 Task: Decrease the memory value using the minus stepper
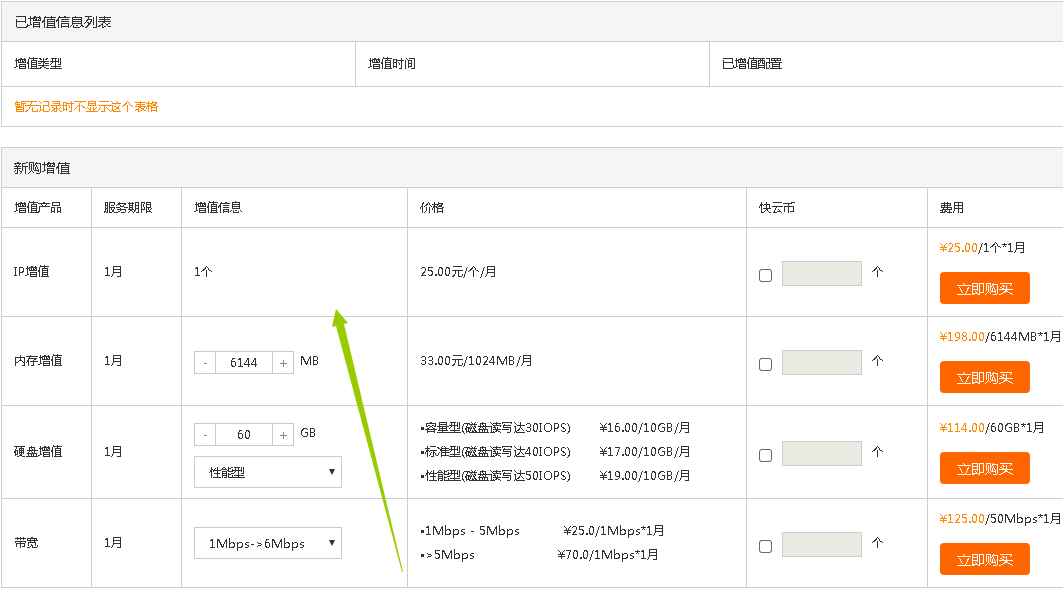pos(206,362)
